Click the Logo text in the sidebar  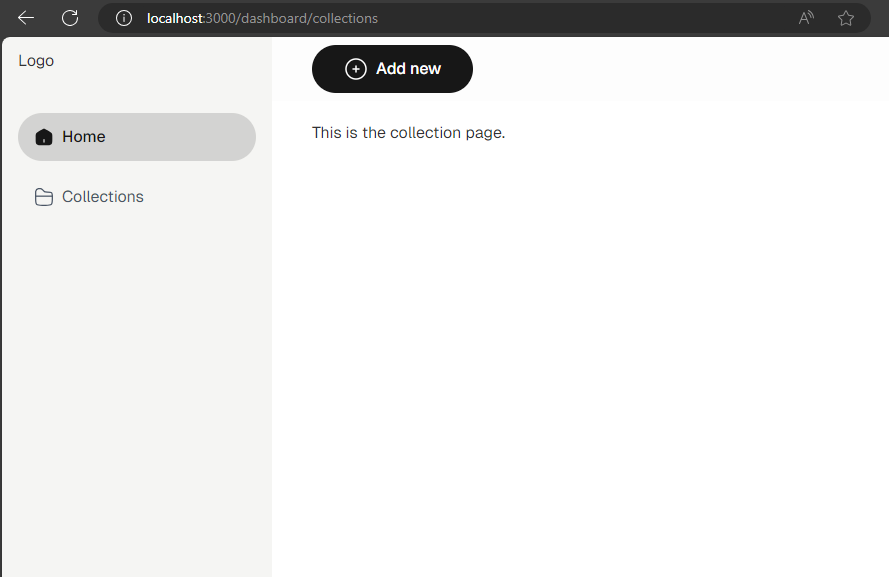click(36, 61)
